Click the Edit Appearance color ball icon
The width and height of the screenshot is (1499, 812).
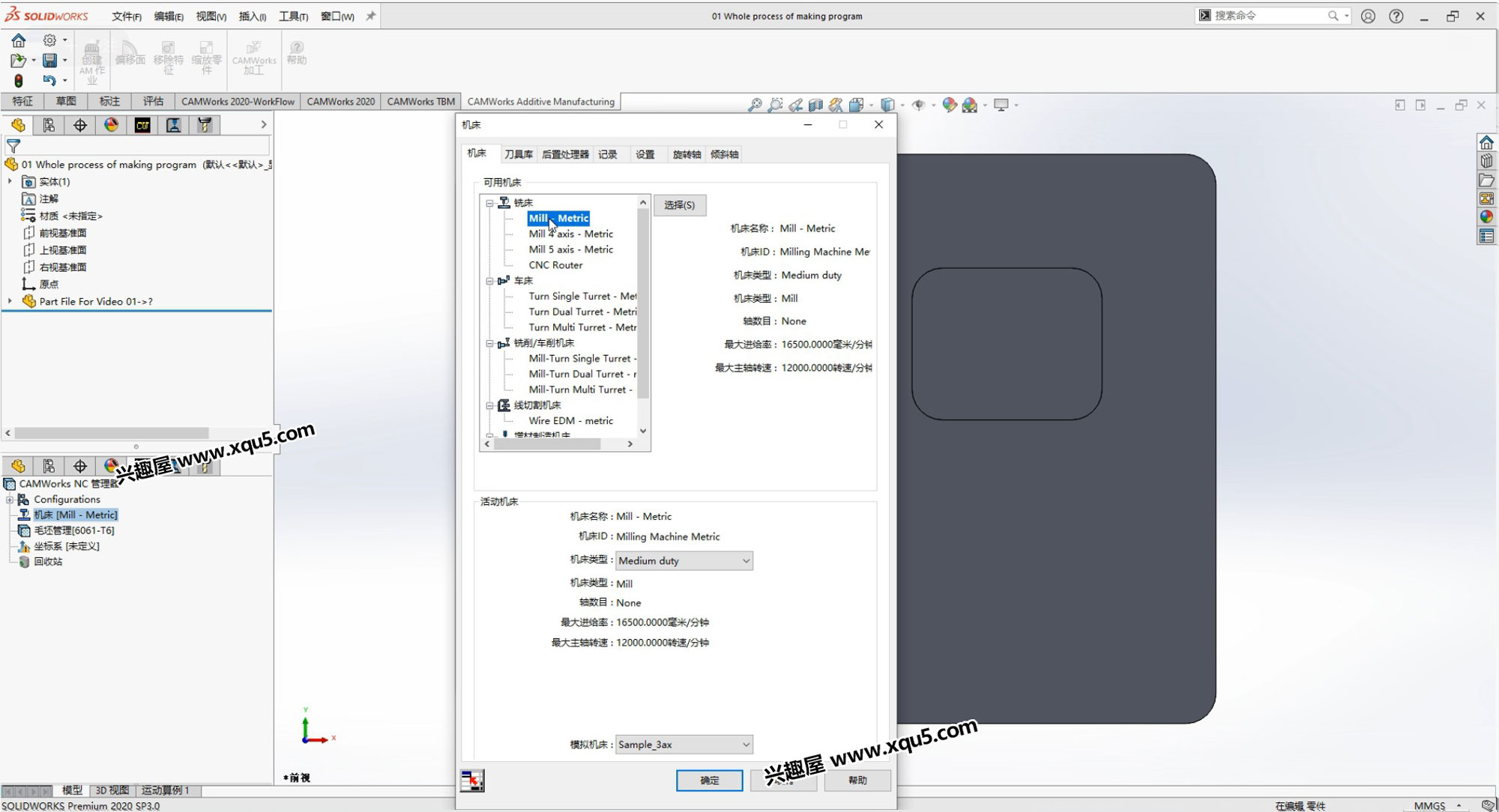950,106
